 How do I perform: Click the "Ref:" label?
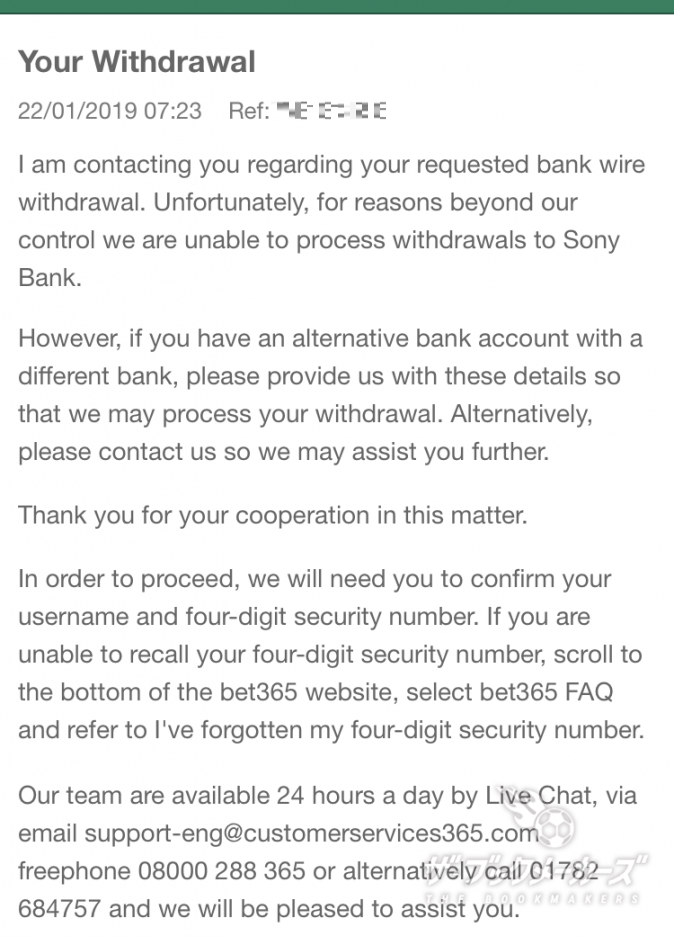pyautogui.click(x=249, y=111)
